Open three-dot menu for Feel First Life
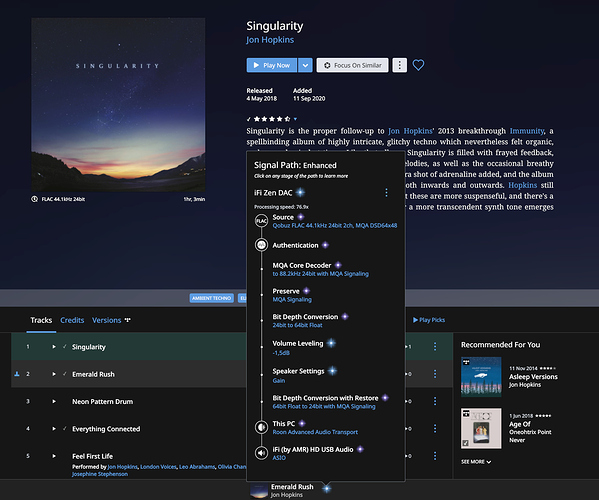 tap(435, 456)
